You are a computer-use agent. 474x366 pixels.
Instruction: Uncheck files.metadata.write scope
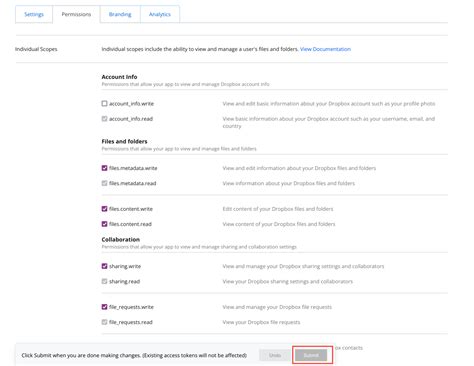104,168
